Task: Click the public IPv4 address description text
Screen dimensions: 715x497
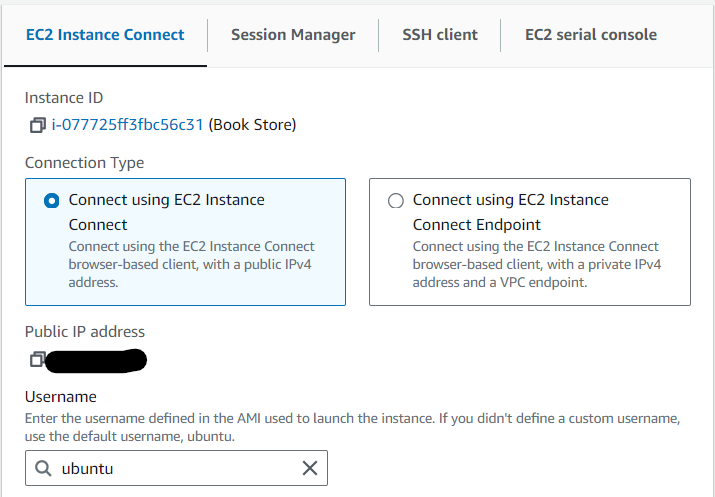Action: coord(191,264)
